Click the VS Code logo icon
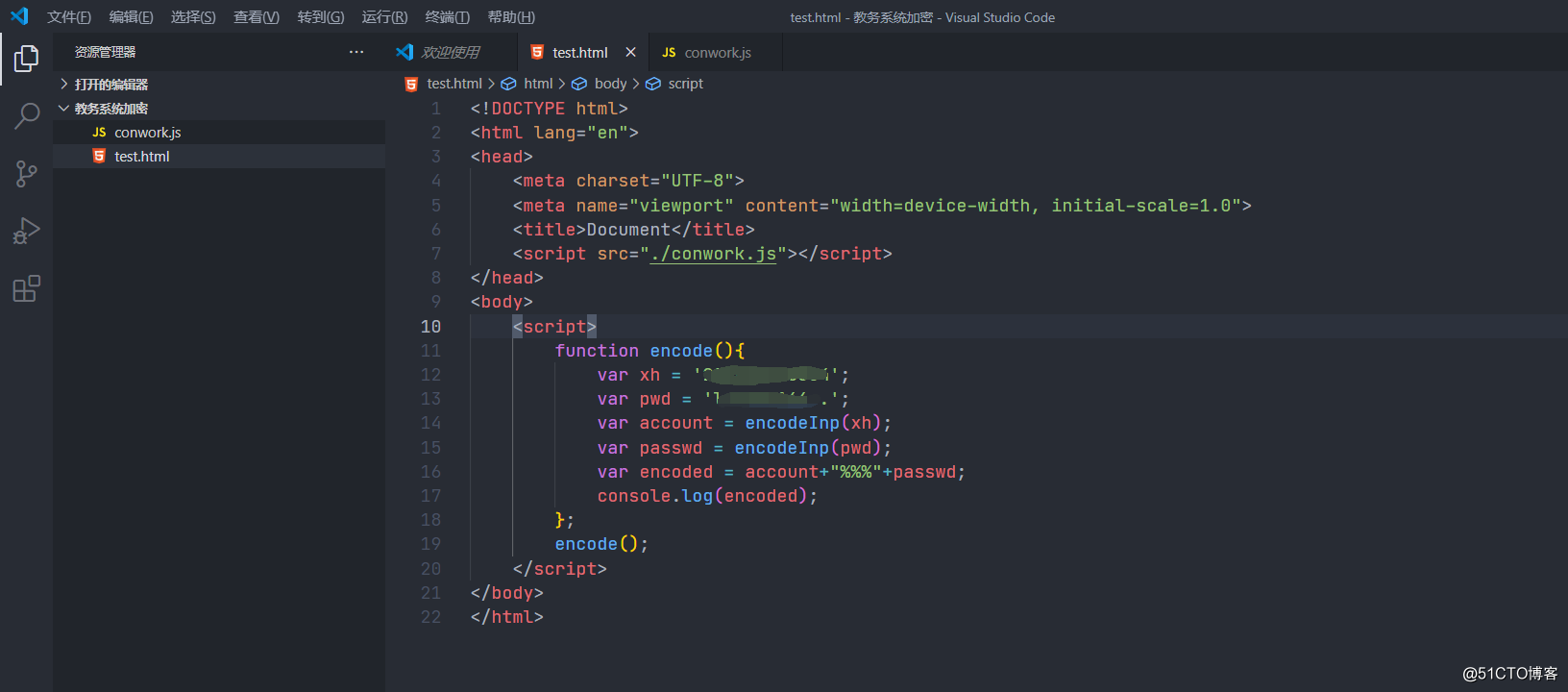The image size is (1568, 692). click(x=19, y=16)
